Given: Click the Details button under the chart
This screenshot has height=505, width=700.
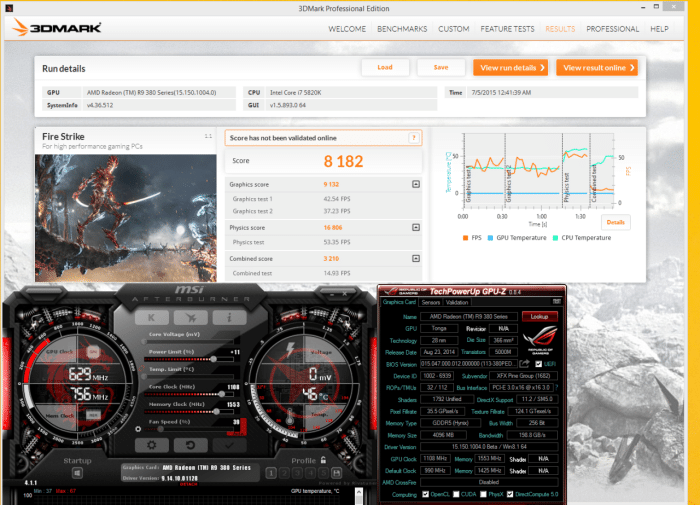Looking at the screenshot, I should click(616, 222).
